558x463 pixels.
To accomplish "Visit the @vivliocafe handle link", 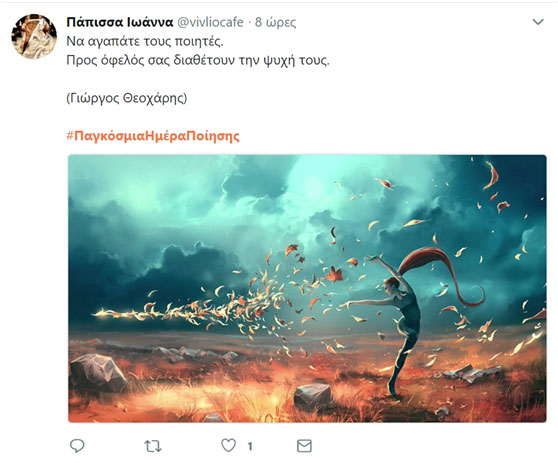I will (210, 22).
